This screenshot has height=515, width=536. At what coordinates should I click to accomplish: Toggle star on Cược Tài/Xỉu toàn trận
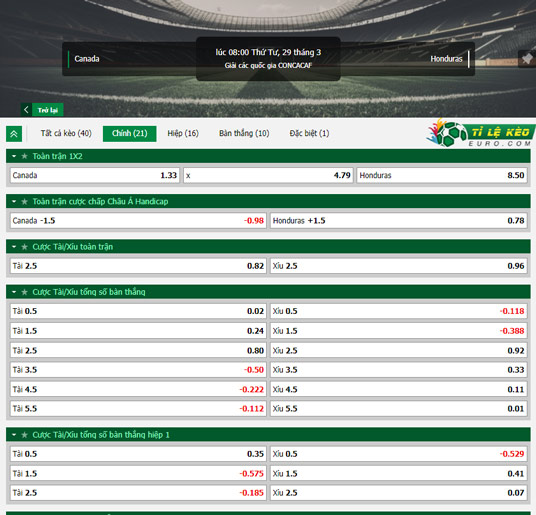coord(25,247)
